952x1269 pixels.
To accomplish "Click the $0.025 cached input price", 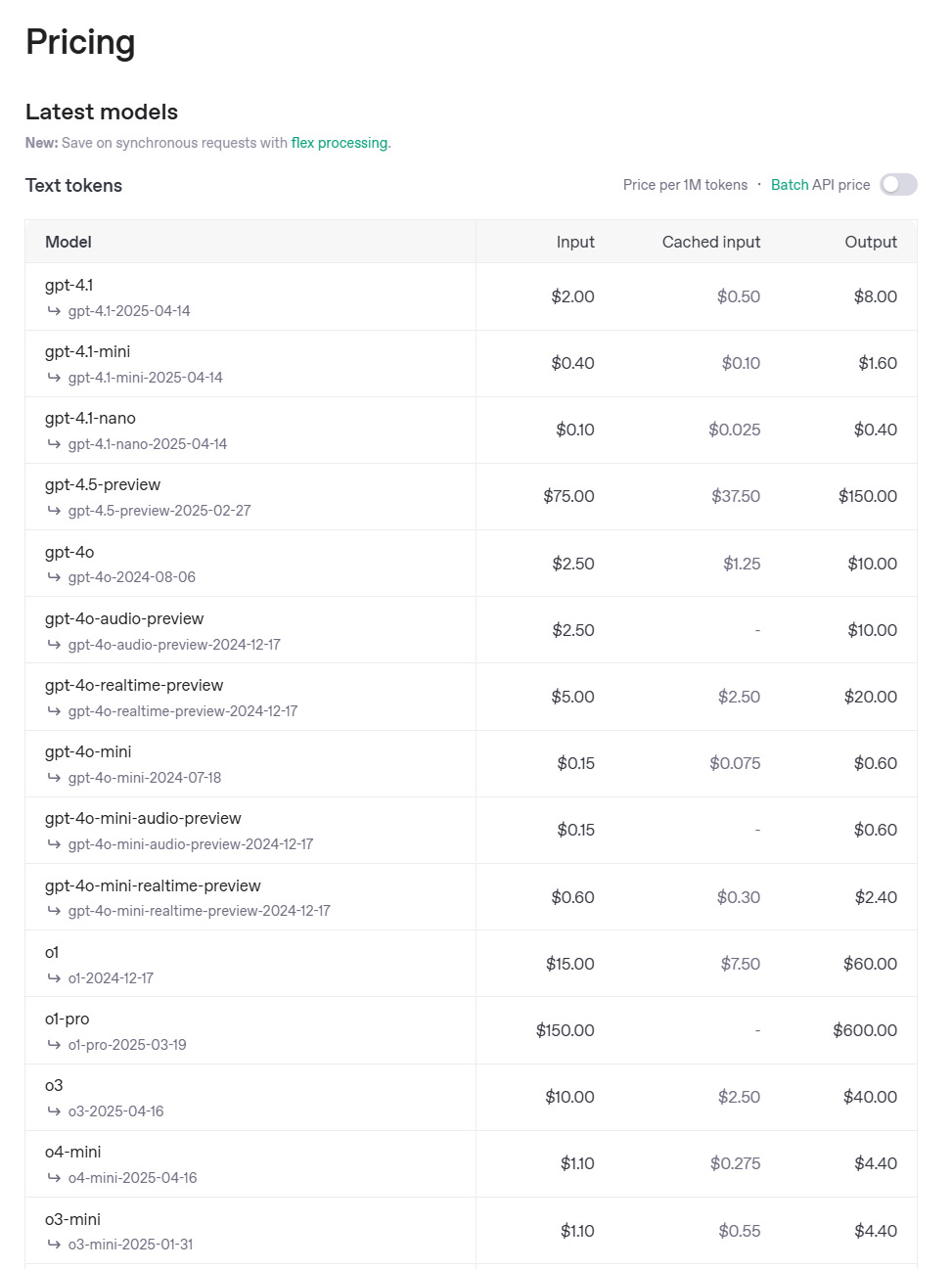I will (x=735, y=430).
